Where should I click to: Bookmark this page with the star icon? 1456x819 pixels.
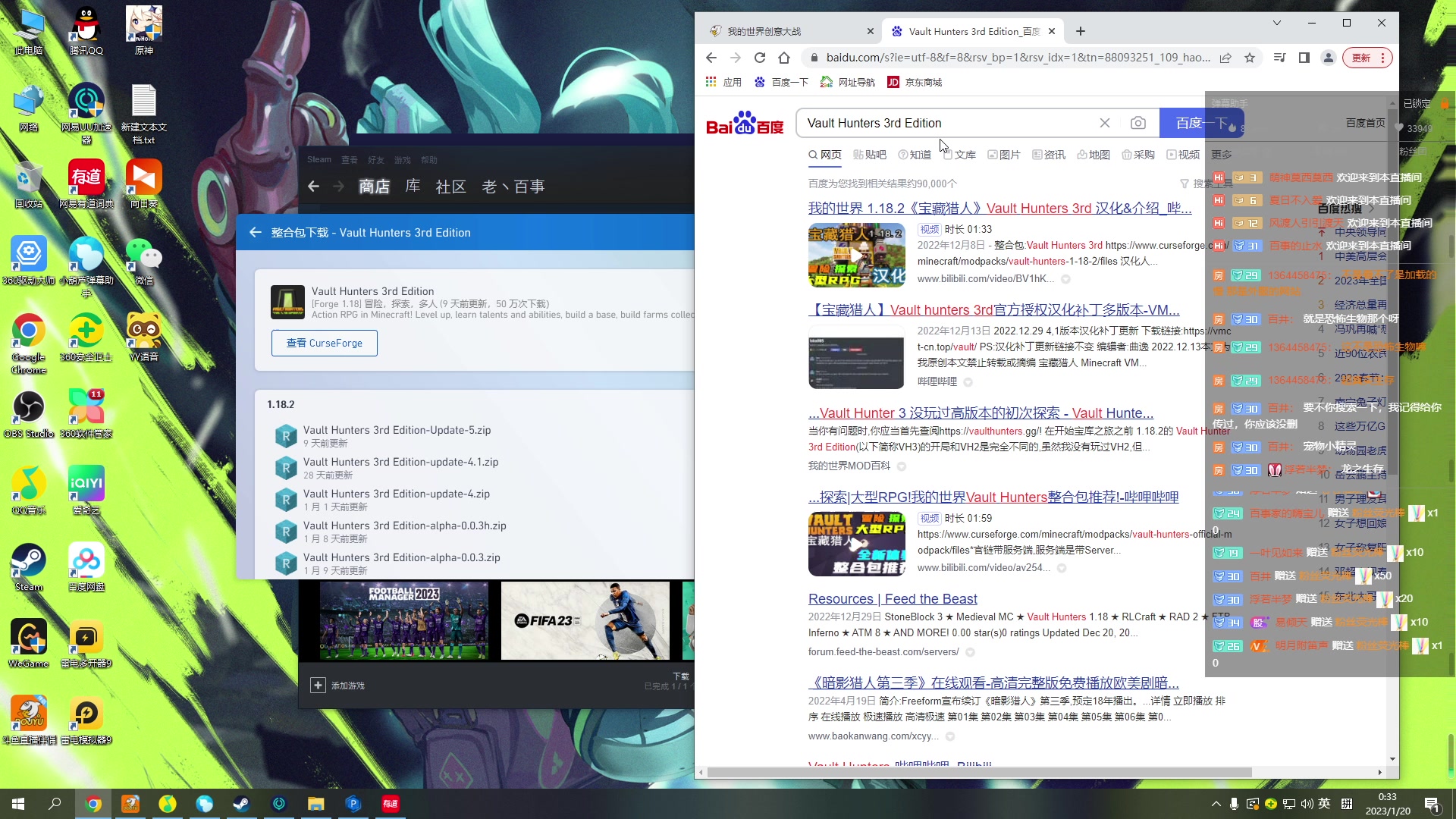point(1250,58)
